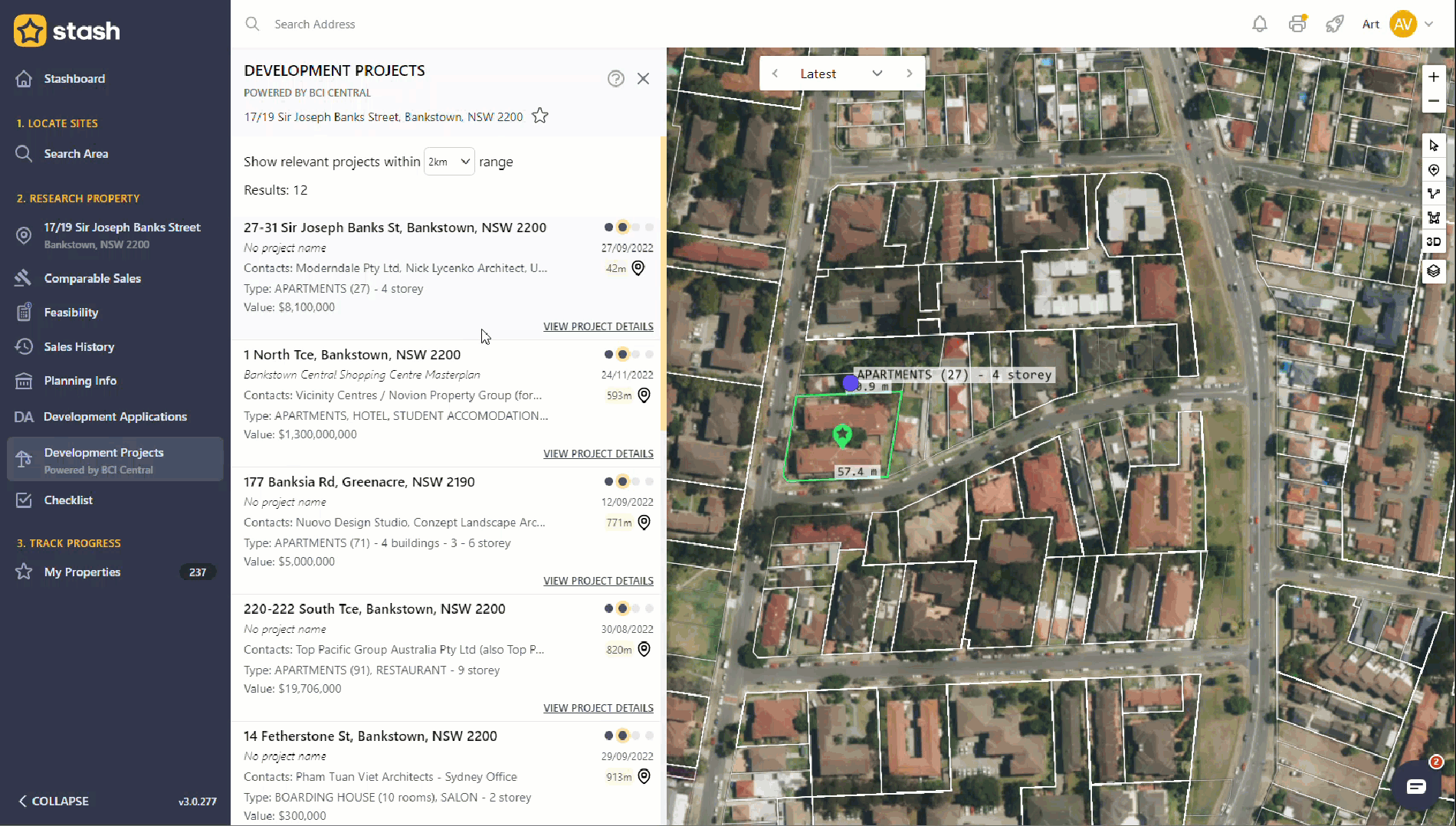1456x826 pixels.
Task: Open Planning Info
Action: 80,381
